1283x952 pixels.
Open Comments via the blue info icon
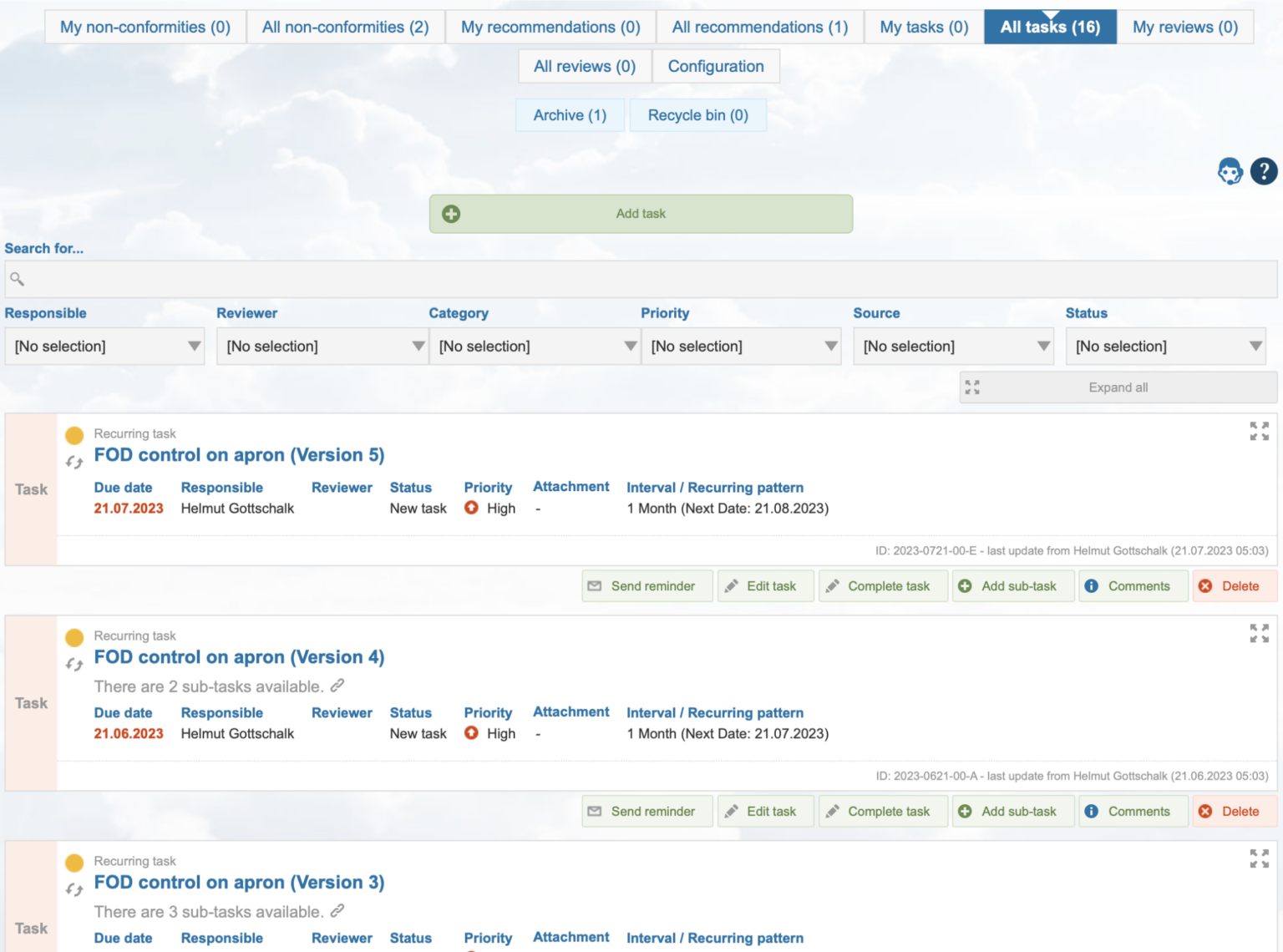pyautogui.click(x=1092, y=585)
